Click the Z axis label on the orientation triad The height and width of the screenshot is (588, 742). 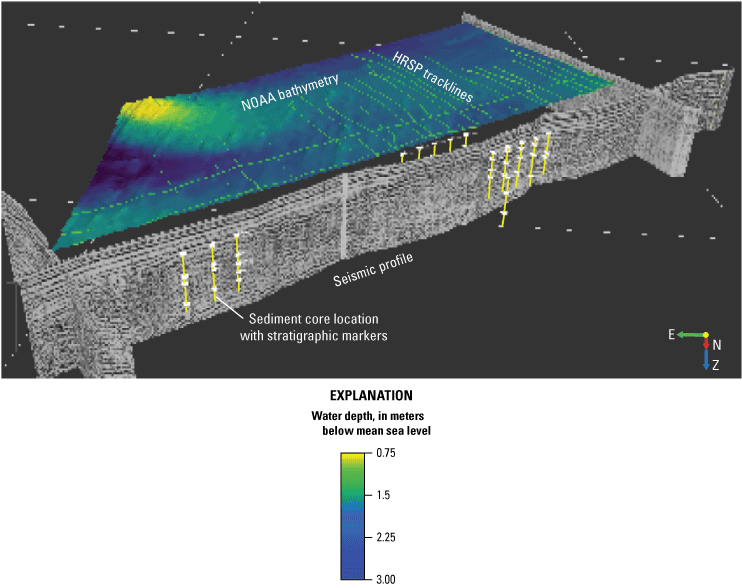(x=716, y=365)
